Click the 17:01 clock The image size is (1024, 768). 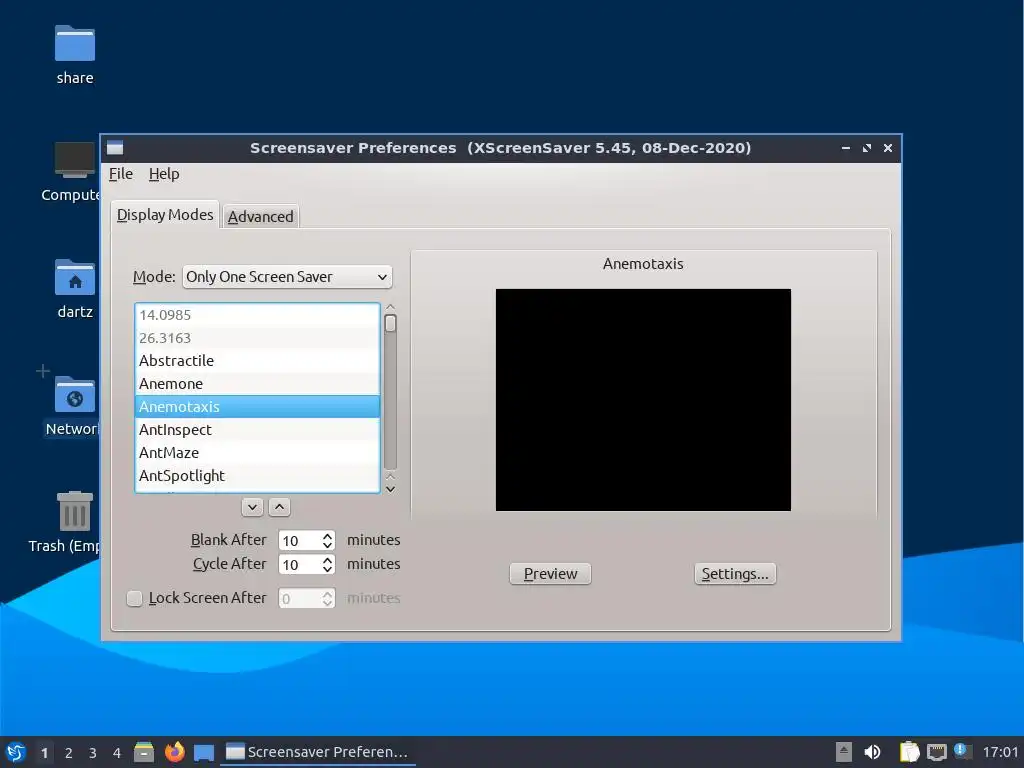point(1000,752)
